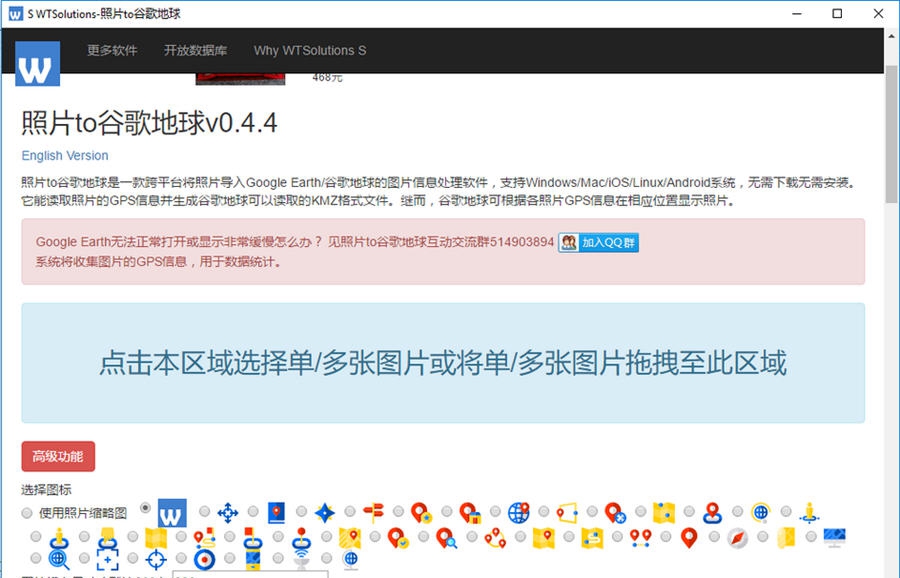Select the four-directional move arrows icon
900x578 pixels.
click(x=227, y=512)
